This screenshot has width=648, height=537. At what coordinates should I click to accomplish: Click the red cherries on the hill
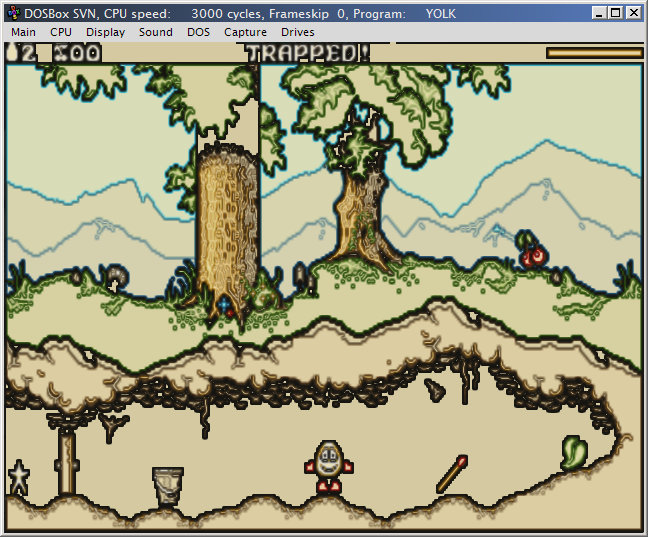pos(532,250)
